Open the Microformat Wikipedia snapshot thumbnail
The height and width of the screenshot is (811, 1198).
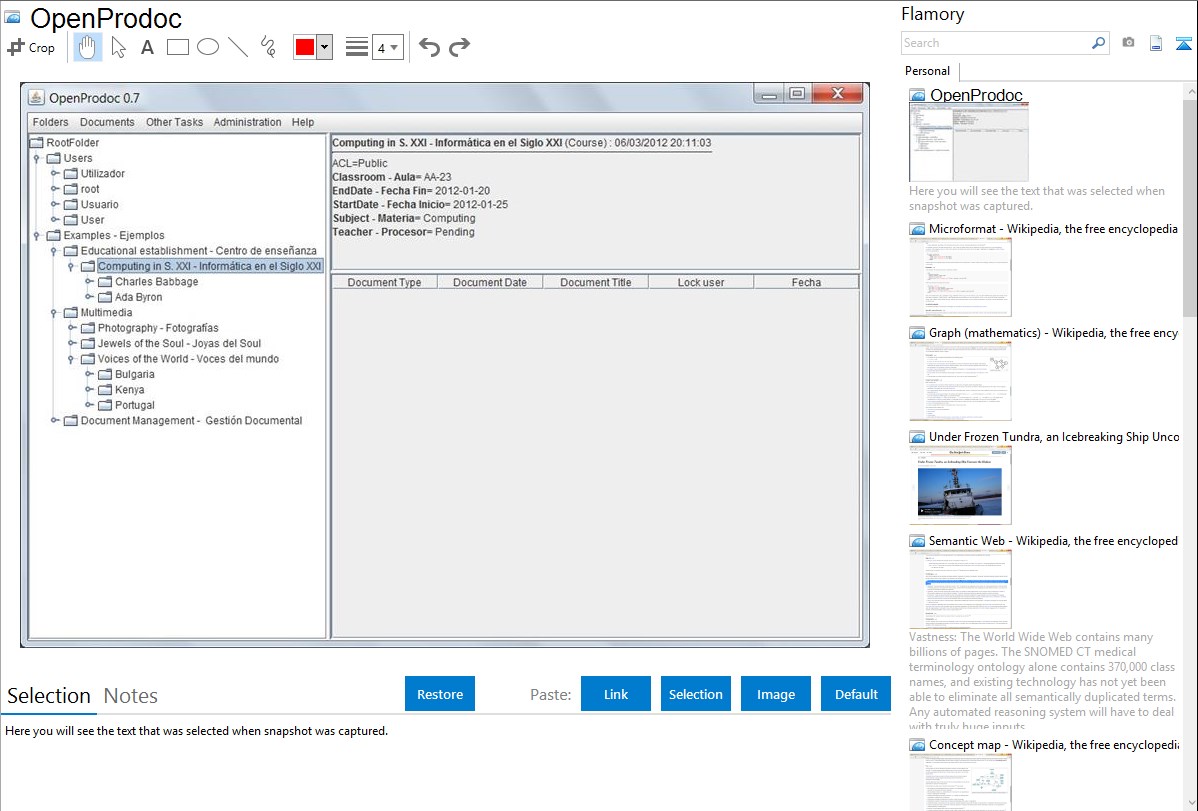pyautogui.click(x=960, y=277)
